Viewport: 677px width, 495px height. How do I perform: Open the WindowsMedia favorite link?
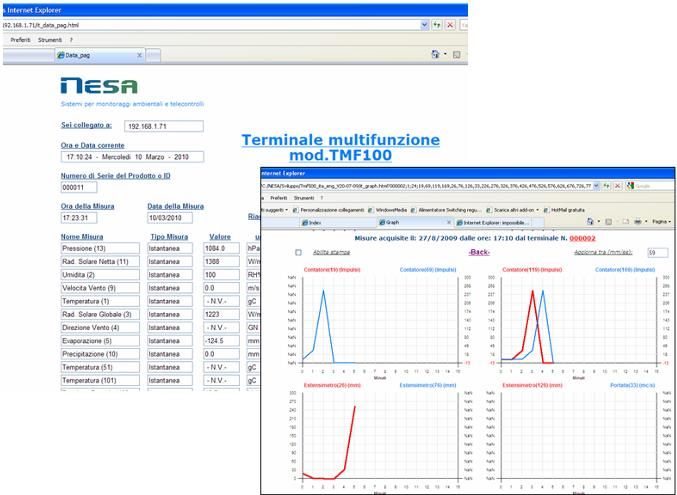388,210
